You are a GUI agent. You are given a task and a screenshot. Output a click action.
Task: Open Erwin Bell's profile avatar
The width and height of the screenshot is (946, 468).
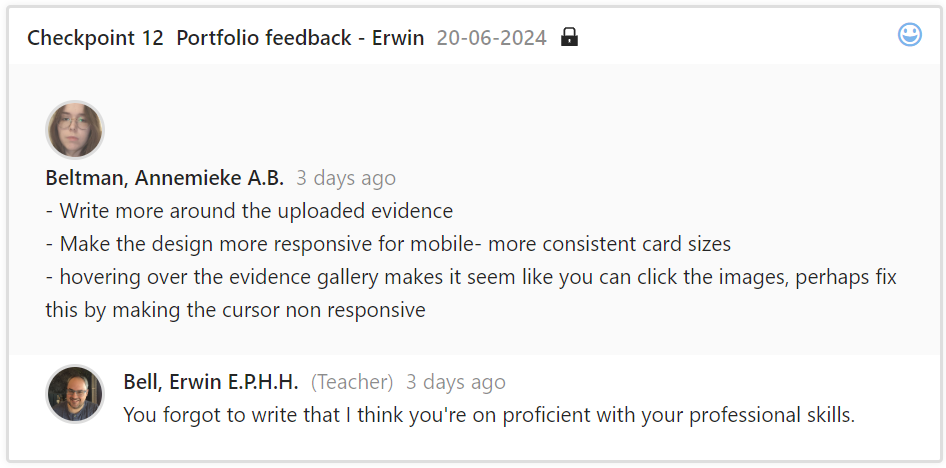point(75,393)
